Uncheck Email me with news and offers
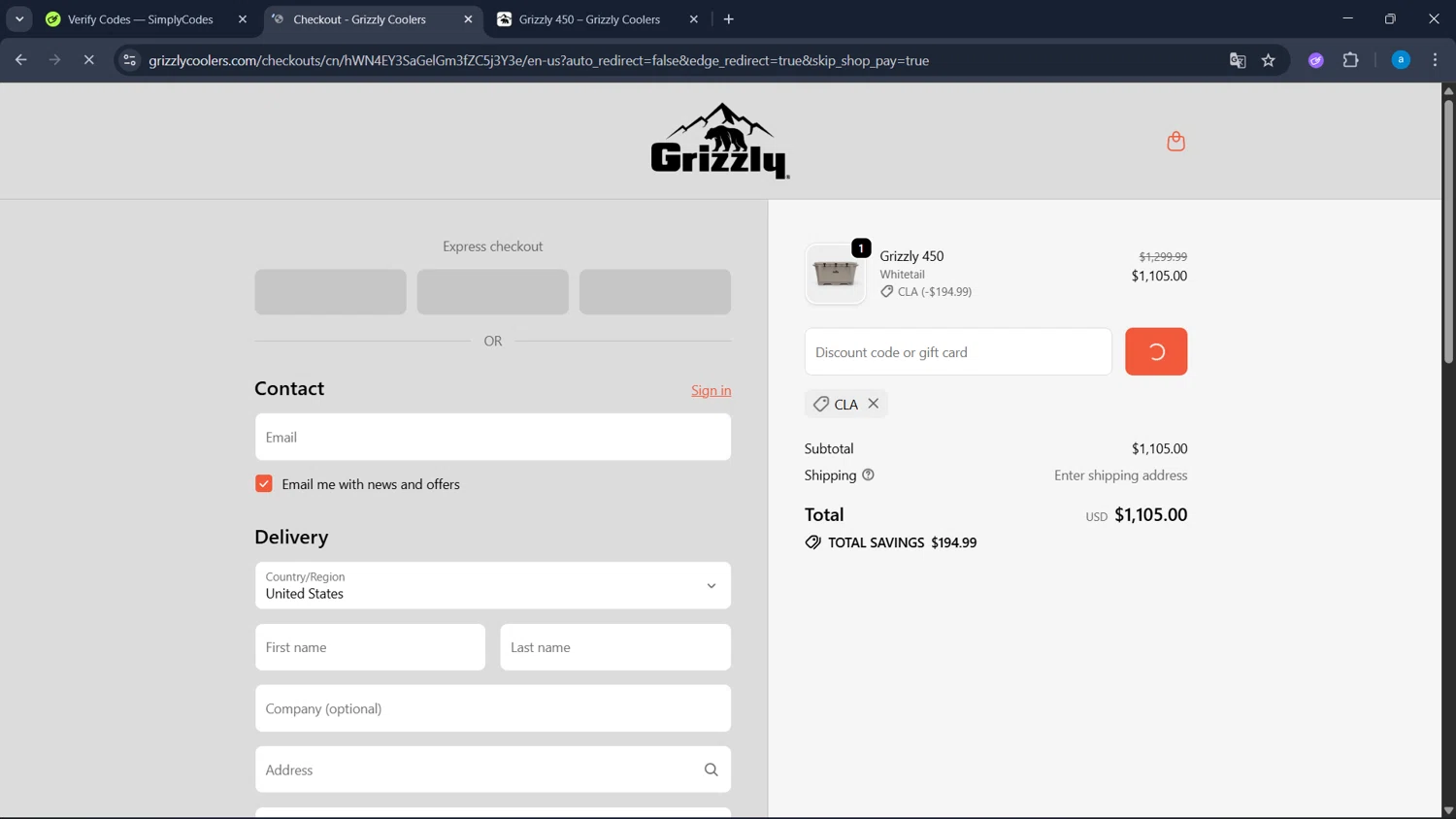The height and width of the screenshot is (819, 1456). [x=264, y=483]
